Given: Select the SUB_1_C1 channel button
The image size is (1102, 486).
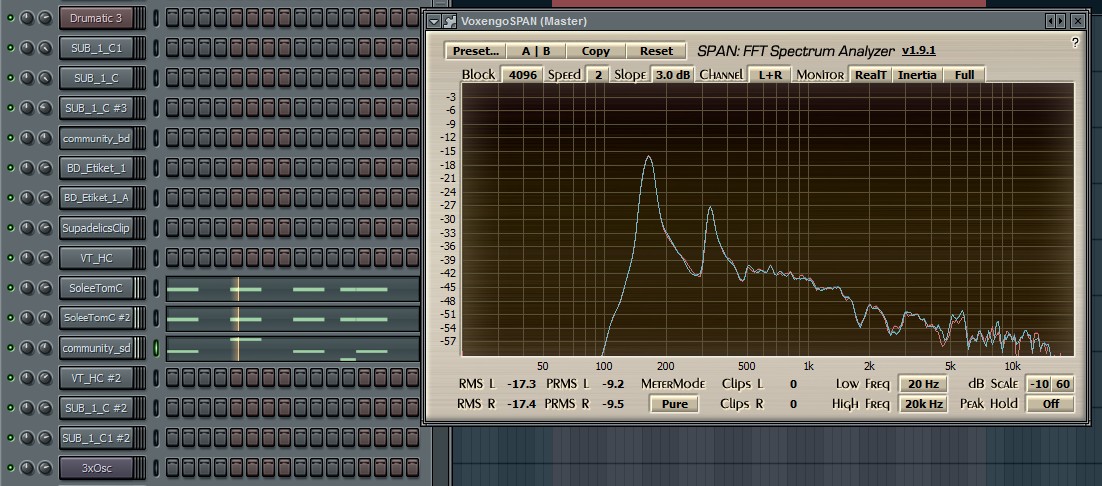Looking at the screenshot, I should pyautogui.click(x=96, y=48).
